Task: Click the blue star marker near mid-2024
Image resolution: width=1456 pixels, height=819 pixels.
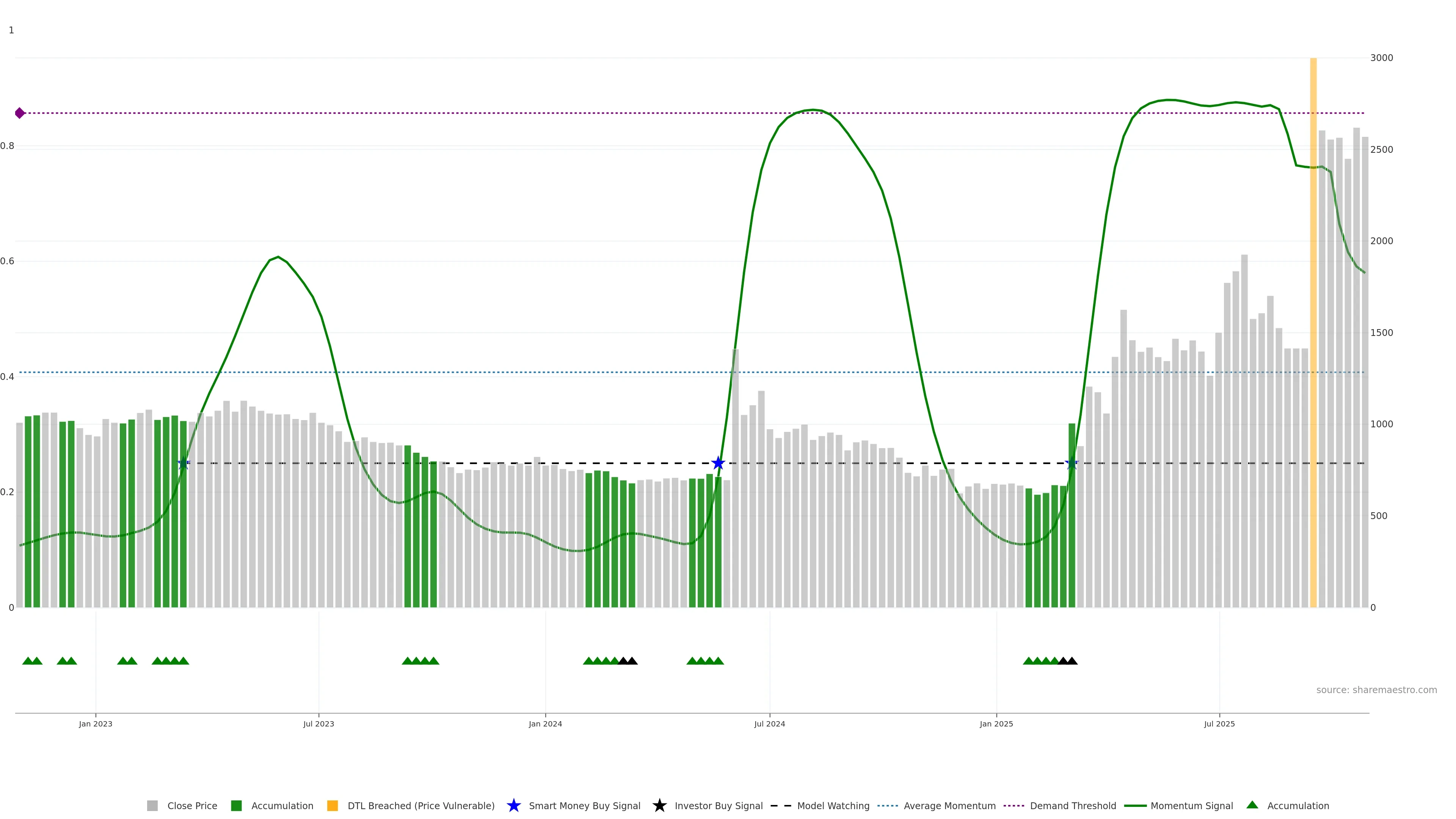Action: pos(718,463)
